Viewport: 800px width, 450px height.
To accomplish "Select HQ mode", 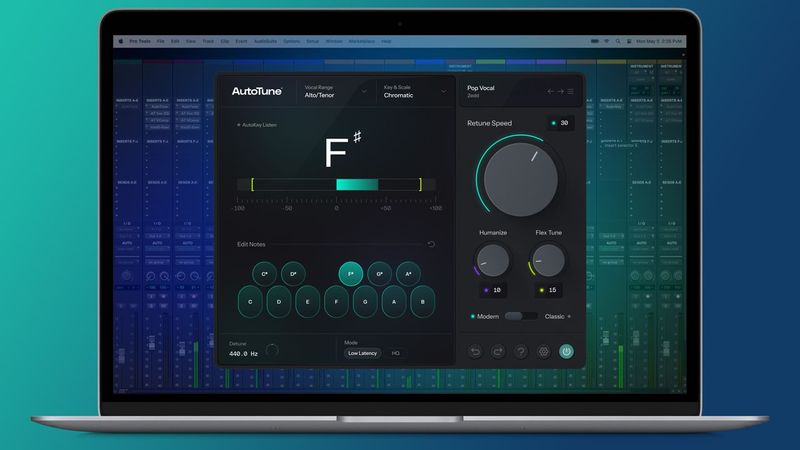I will click(395, 353).
